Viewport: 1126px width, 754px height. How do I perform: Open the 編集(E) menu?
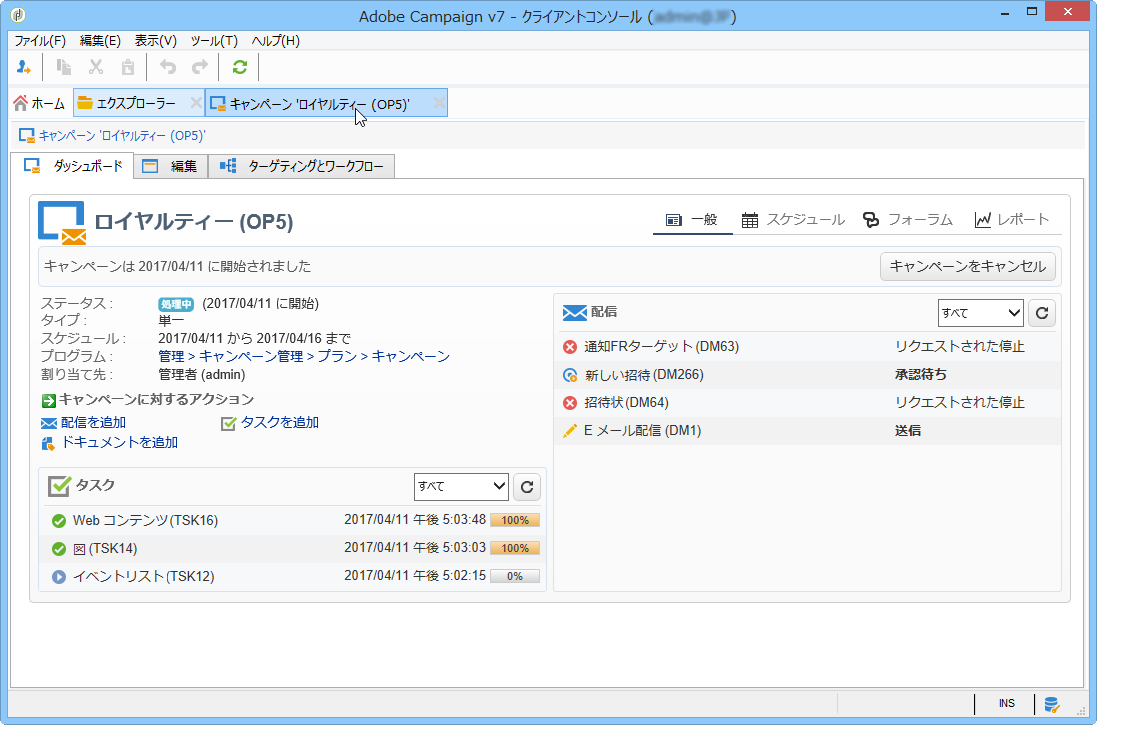click(x=100, y=41)
